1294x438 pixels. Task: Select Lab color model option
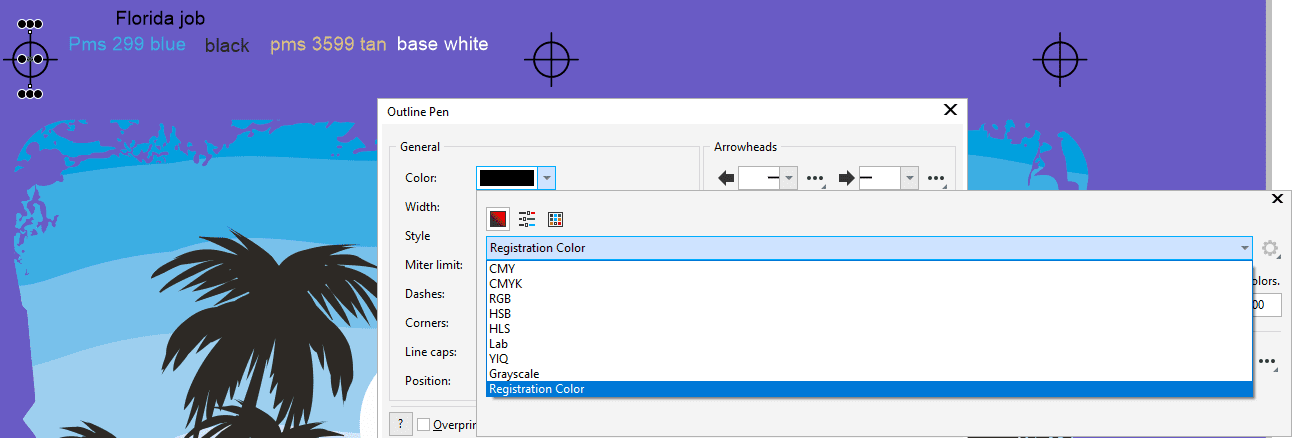(x=499, y=344)
